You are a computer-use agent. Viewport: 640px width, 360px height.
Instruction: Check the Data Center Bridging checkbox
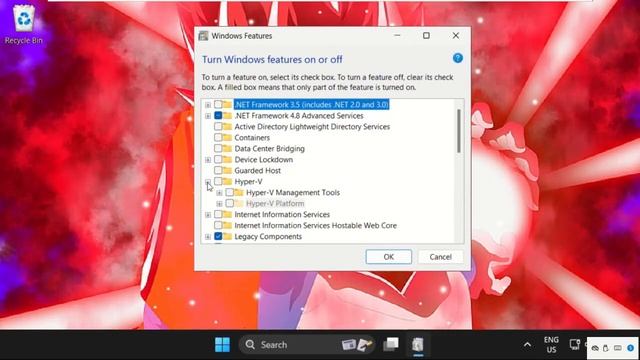pos(218,149)
